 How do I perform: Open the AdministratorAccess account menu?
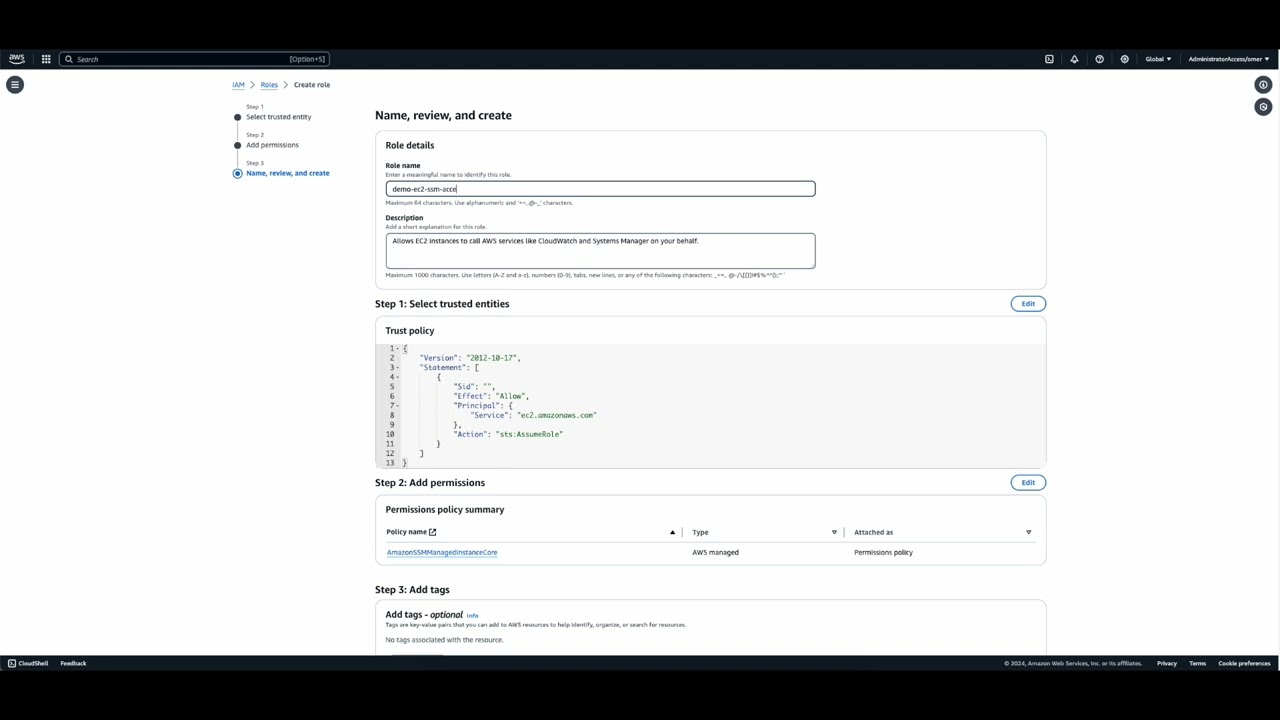pyautogui.click(x=1228, y=59)
